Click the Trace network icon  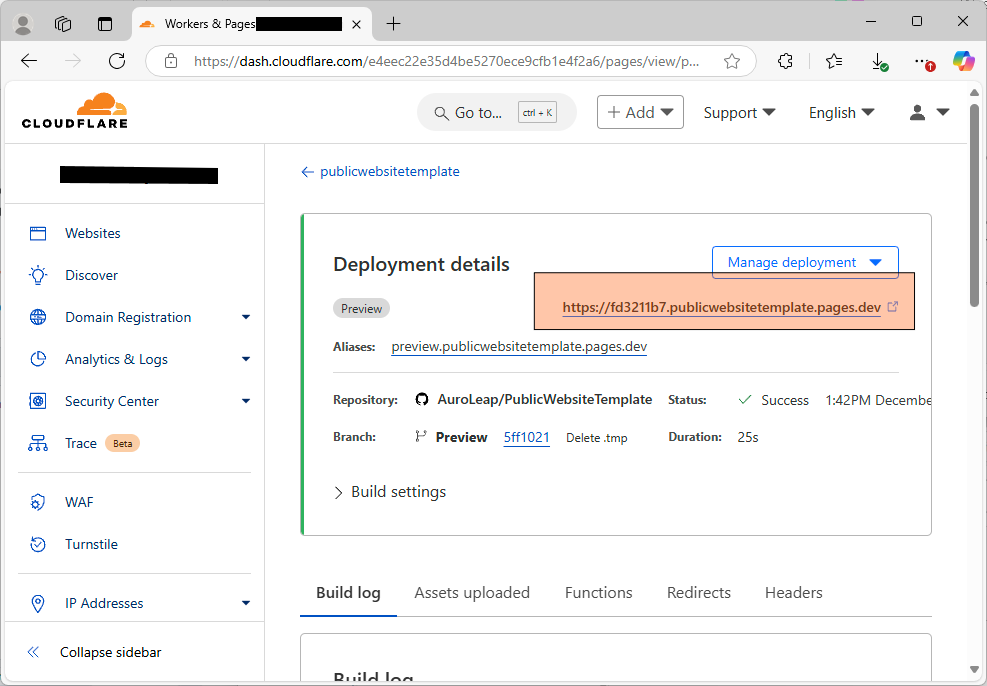point(38,443)
